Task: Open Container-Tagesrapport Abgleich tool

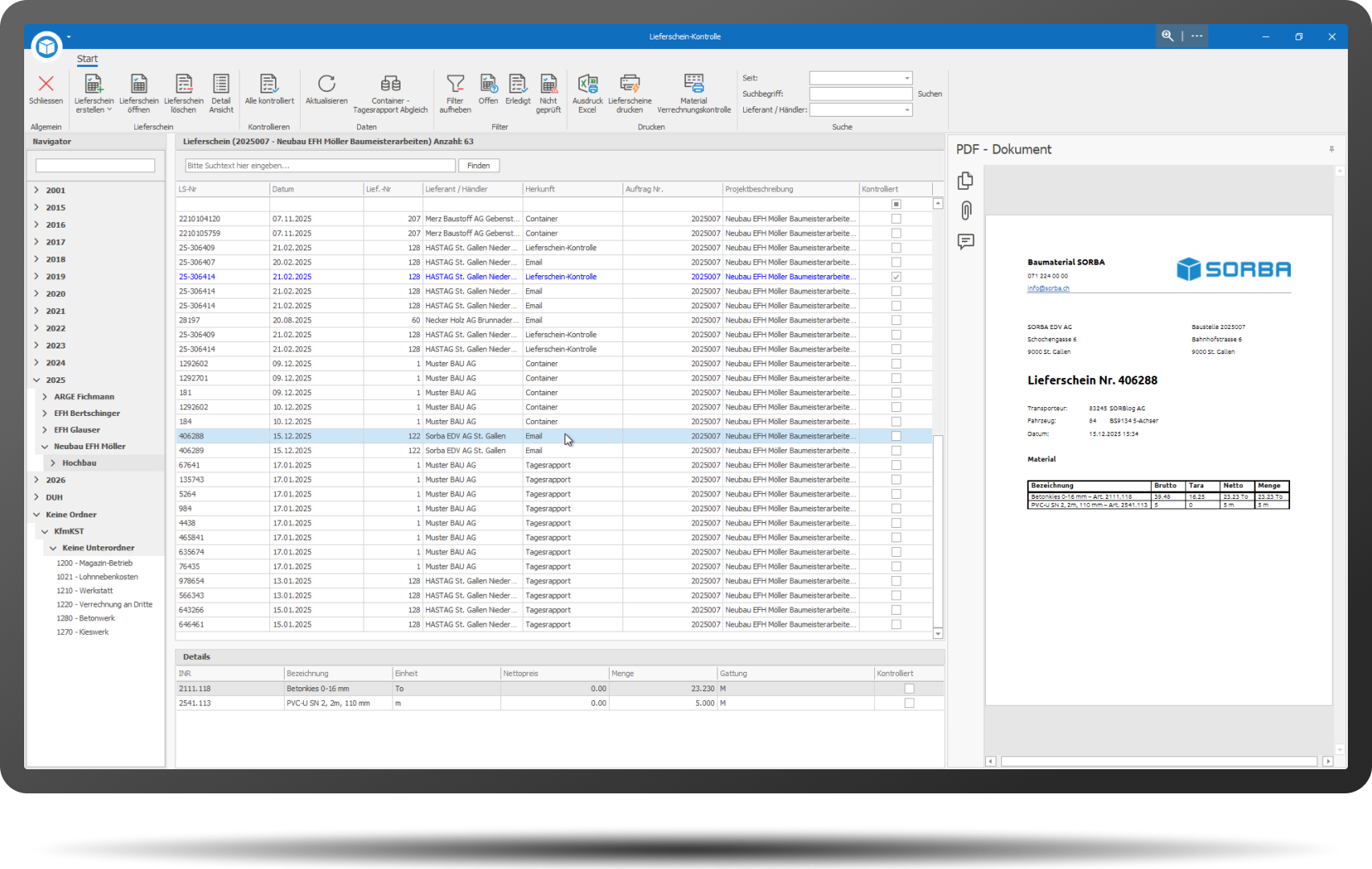Action: tap(390, 84)
